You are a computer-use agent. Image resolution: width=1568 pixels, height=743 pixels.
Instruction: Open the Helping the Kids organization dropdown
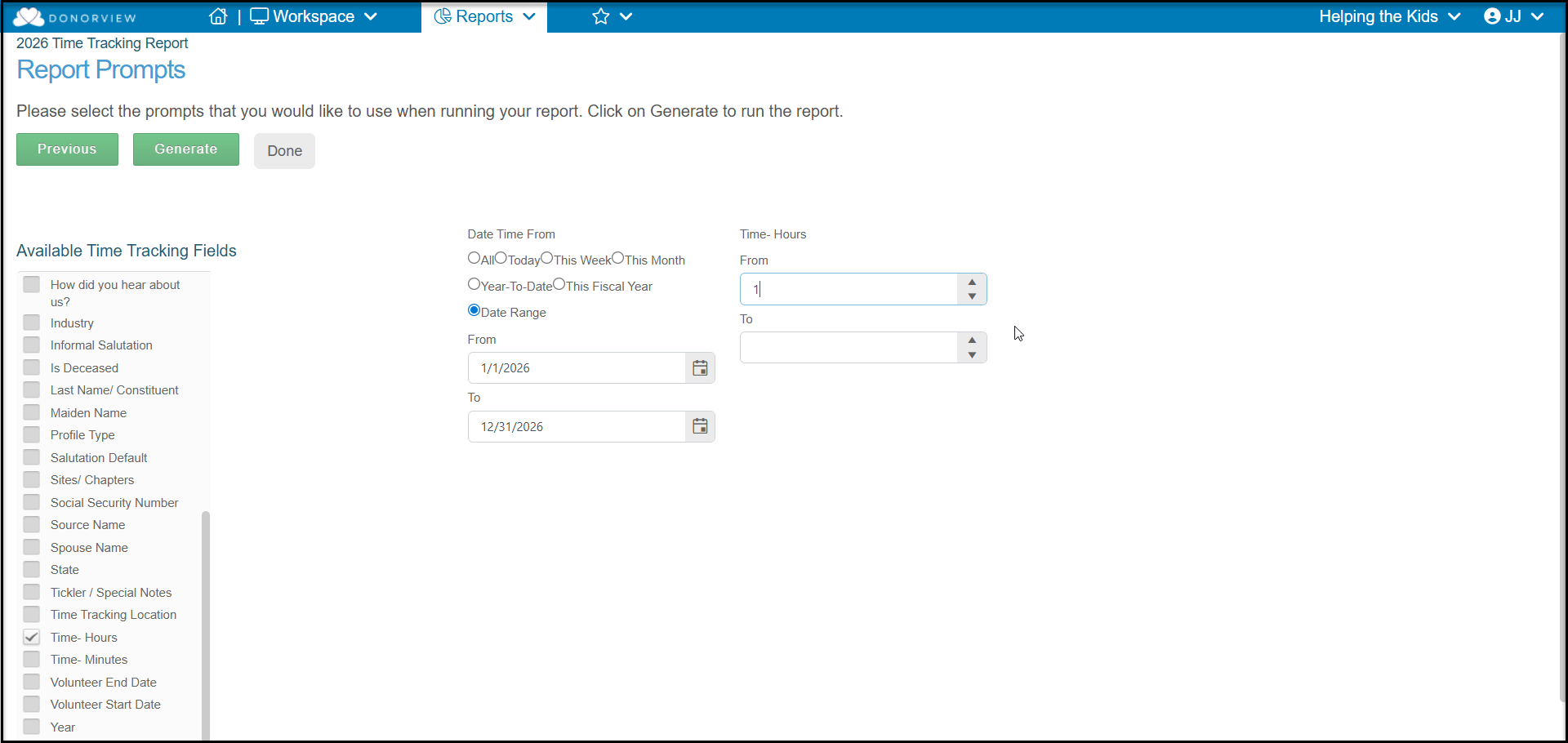[1389, 16]
